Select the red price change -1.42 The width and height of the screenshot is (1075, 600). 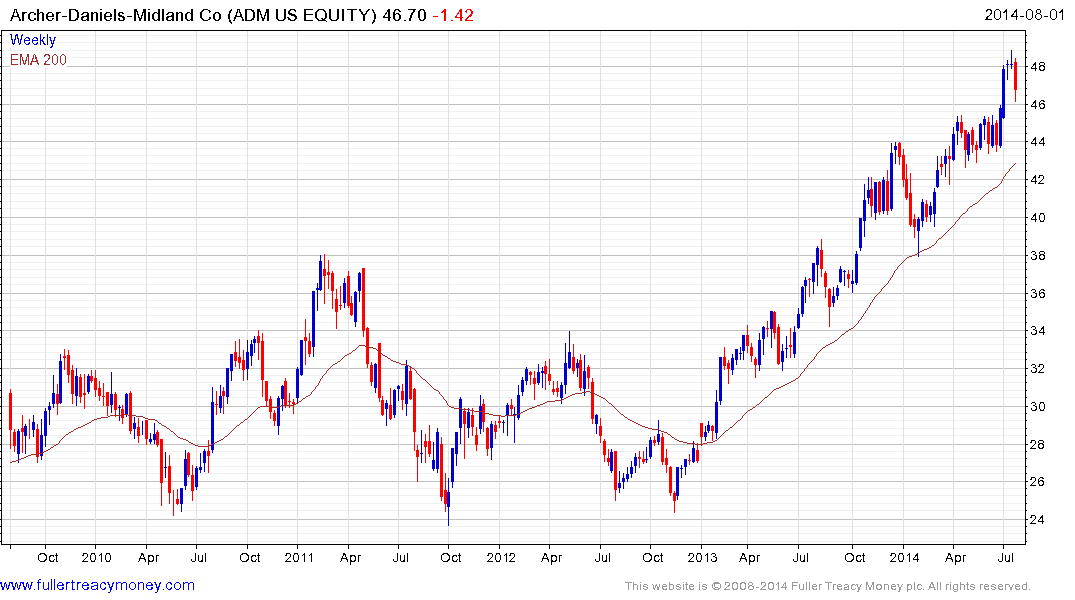453,15
